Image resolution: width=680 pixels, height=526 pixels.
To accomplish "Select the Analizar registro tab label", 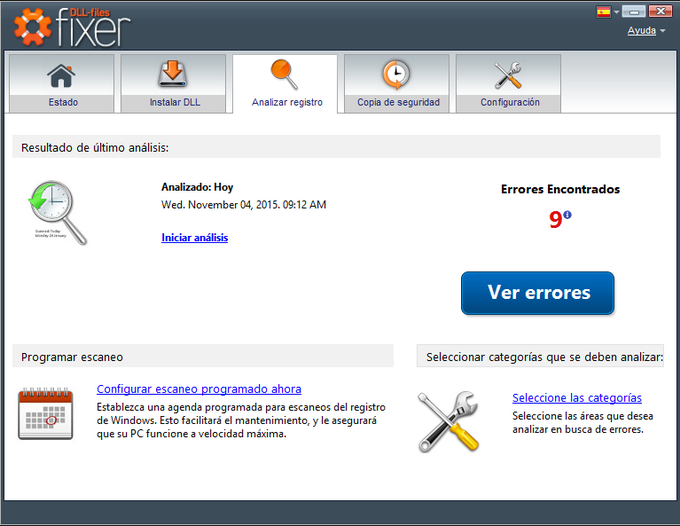I will 287,102.
